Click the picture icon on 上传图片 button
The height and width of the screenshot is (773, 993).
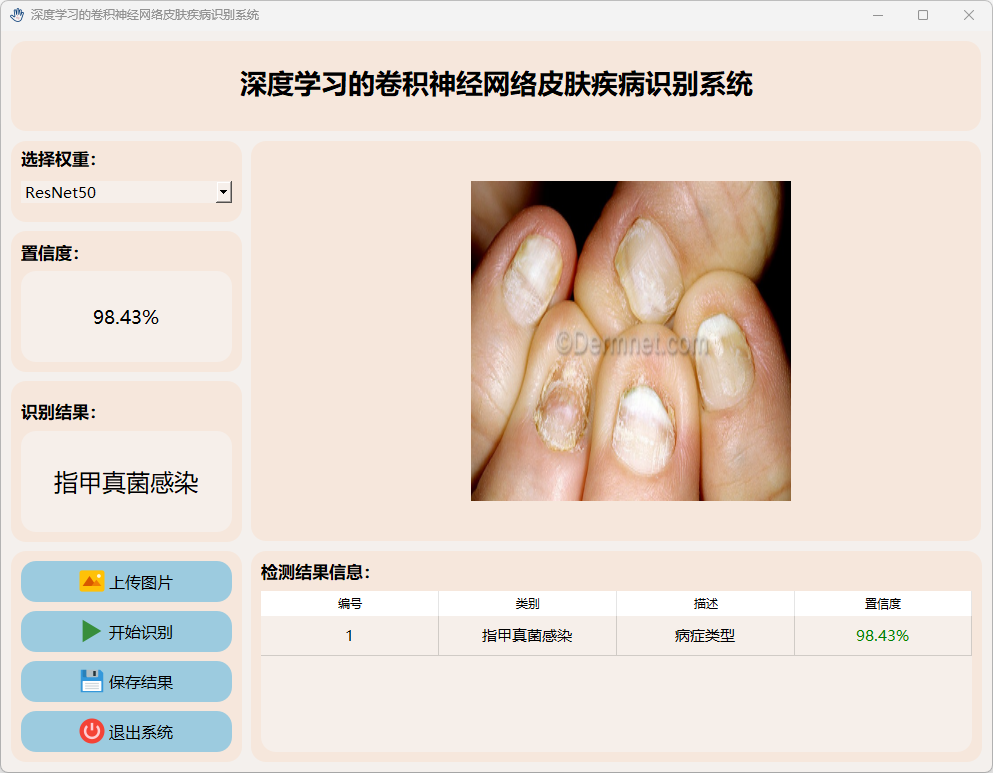(x=92, y=582)
